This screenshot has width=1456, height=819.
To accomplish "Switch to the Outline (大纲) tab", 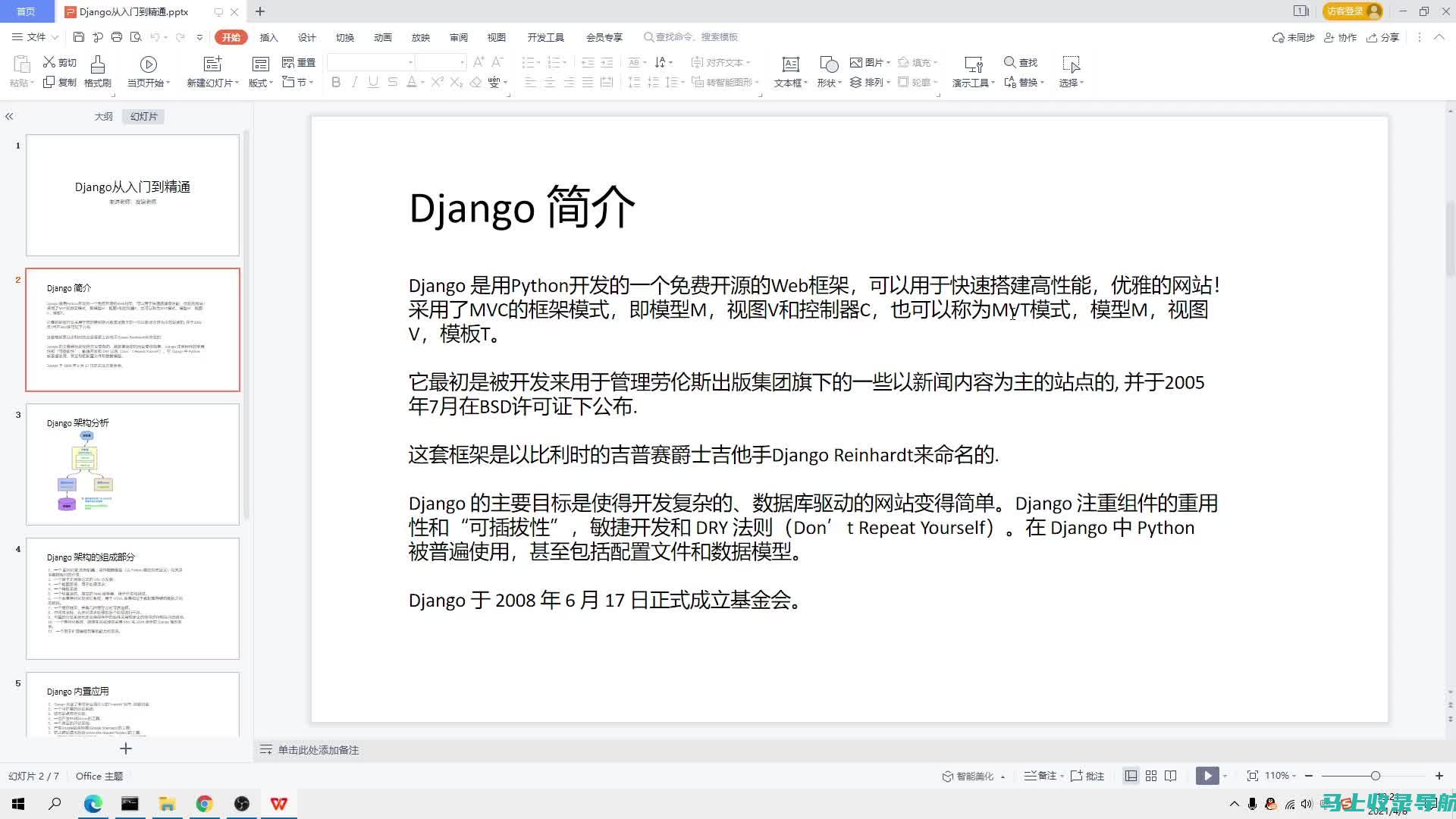I will pyautogui.click(x=103, y=116).
